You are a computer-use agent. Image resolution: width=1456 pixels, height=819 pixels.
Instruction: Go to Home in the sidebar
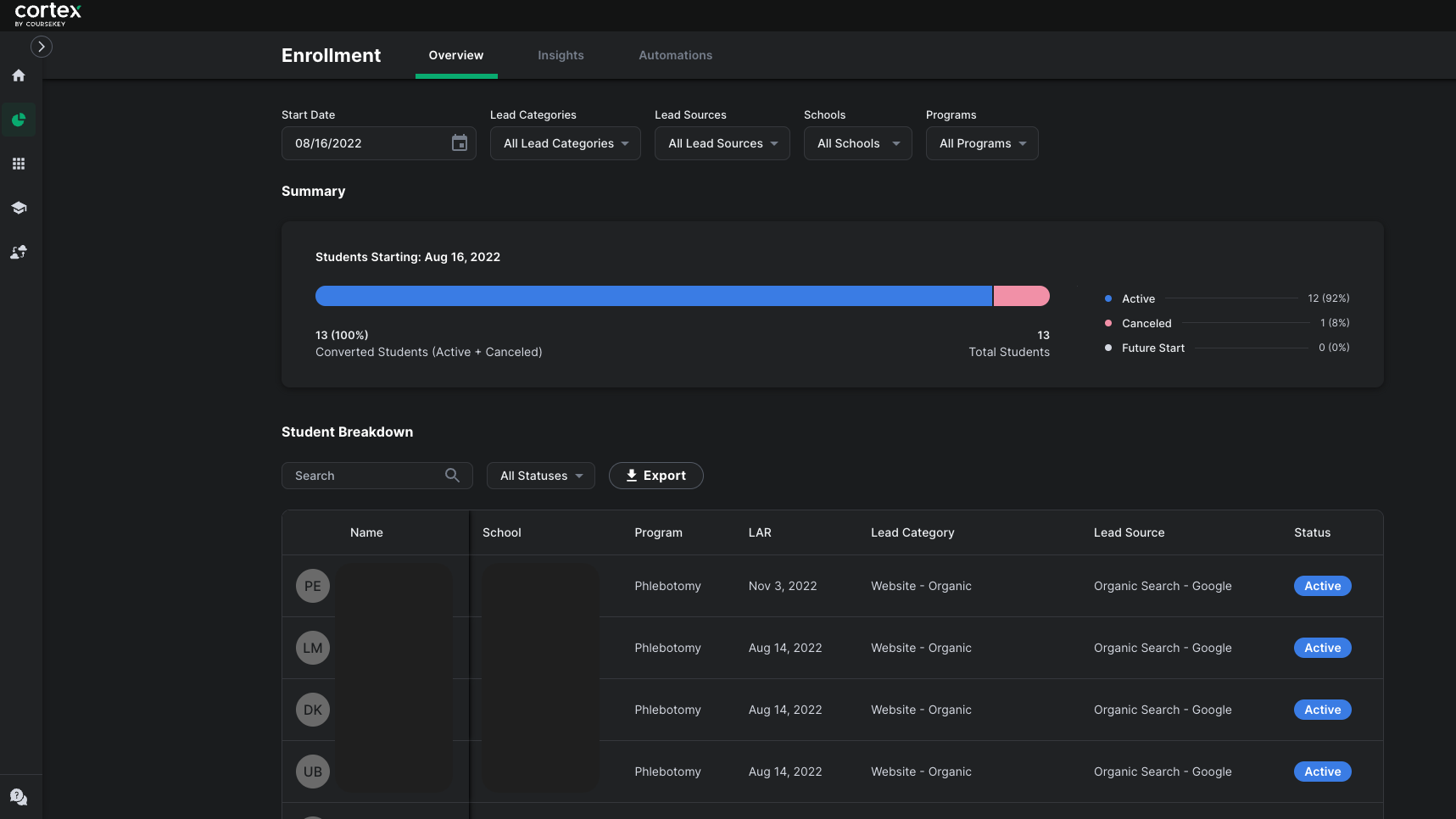coord(19,75)
